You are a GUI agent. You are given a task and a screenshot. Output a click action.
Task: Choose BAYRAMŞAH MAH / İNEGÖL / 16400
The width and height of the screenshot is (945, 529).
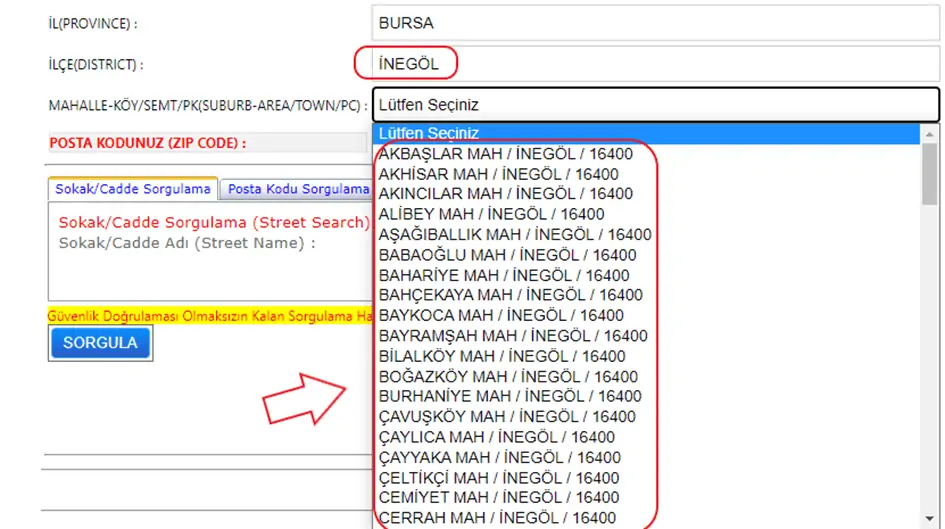click(x=513, y=336)
